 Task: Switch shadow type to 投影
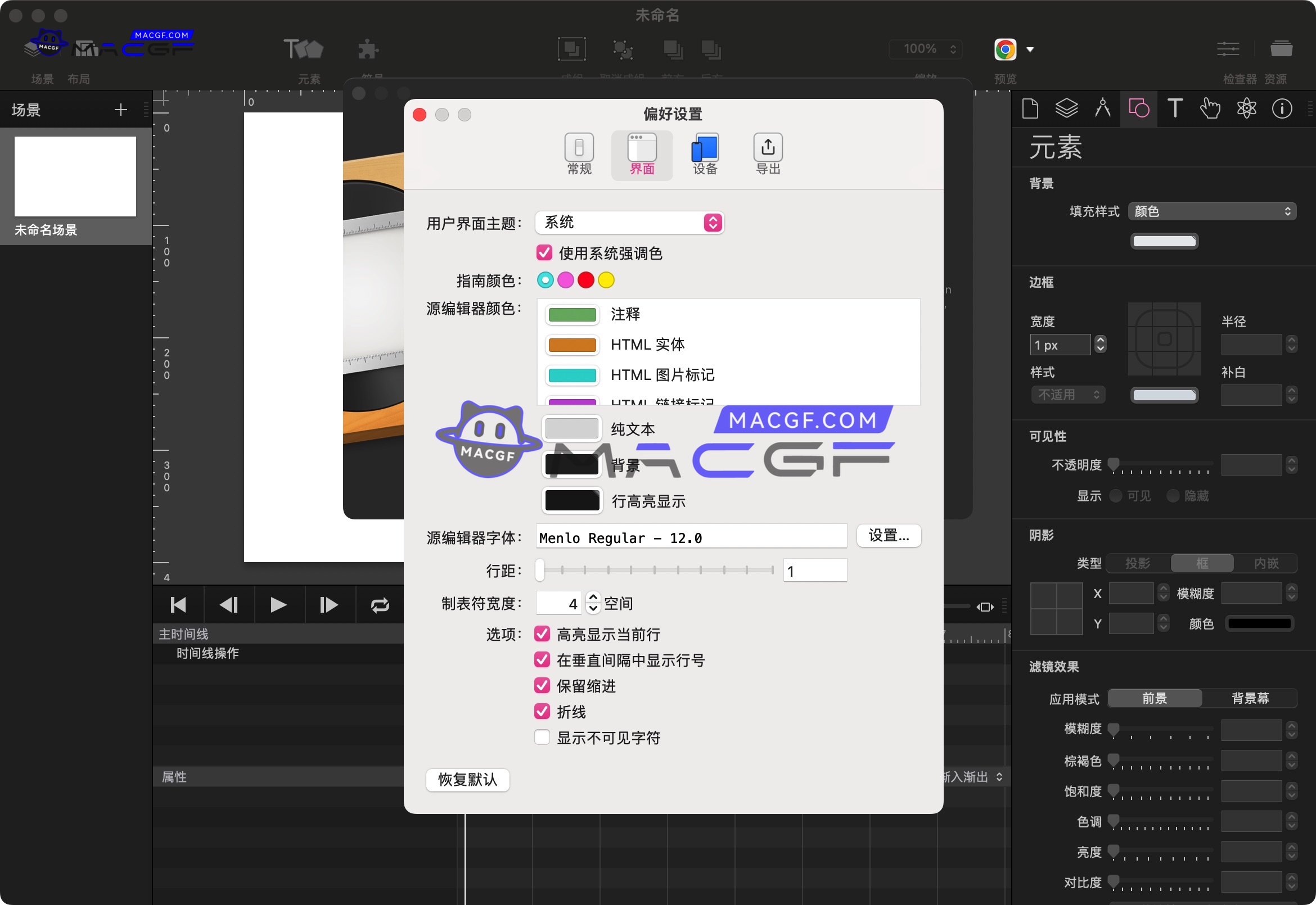point(1137,563)
